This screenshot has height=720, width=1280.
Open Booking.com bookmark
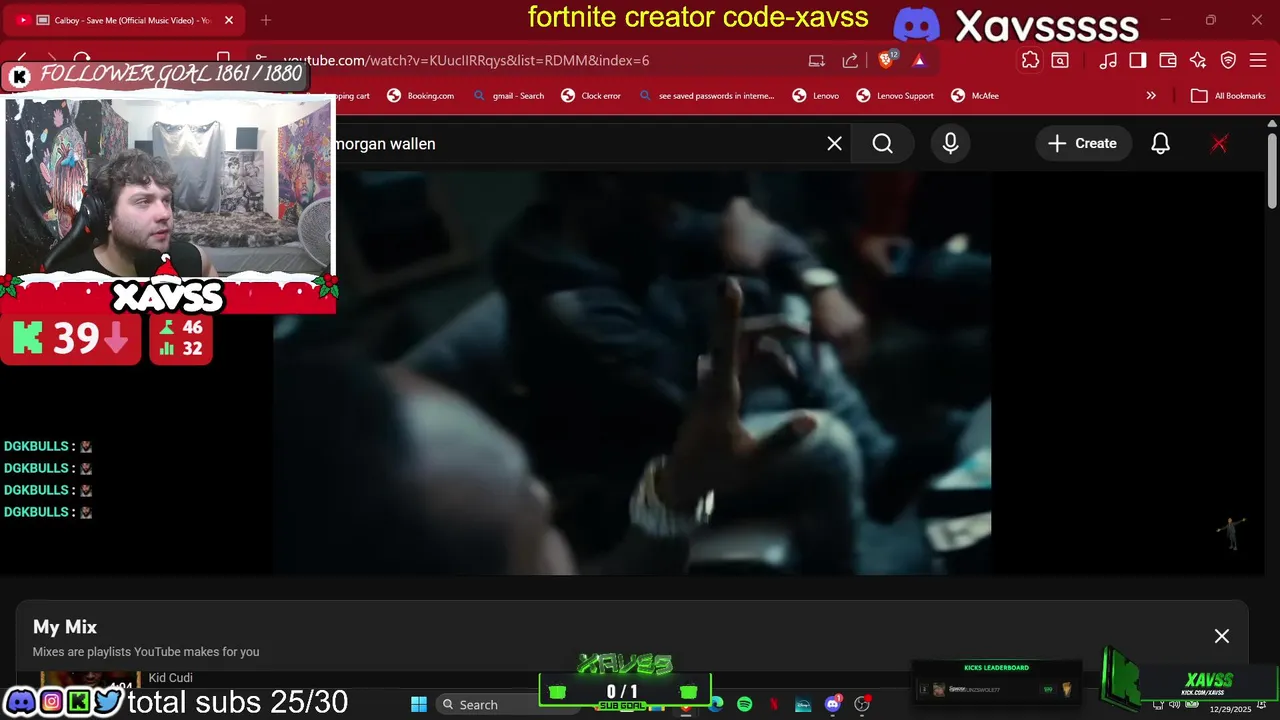click(x=421, y=96)
